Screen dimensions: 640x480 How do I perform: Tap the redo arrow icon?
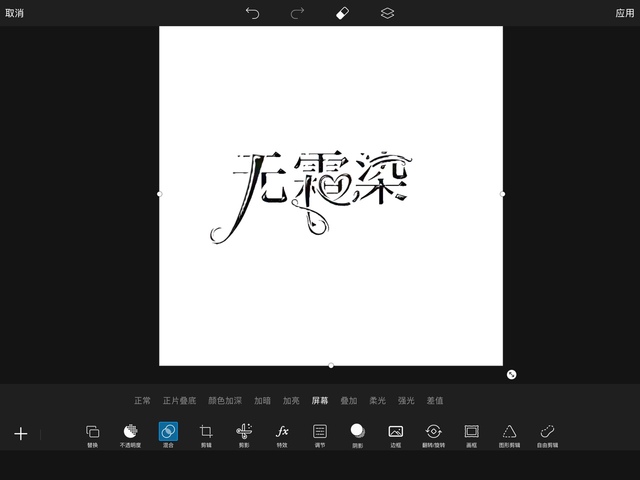[x=297, y=13]
